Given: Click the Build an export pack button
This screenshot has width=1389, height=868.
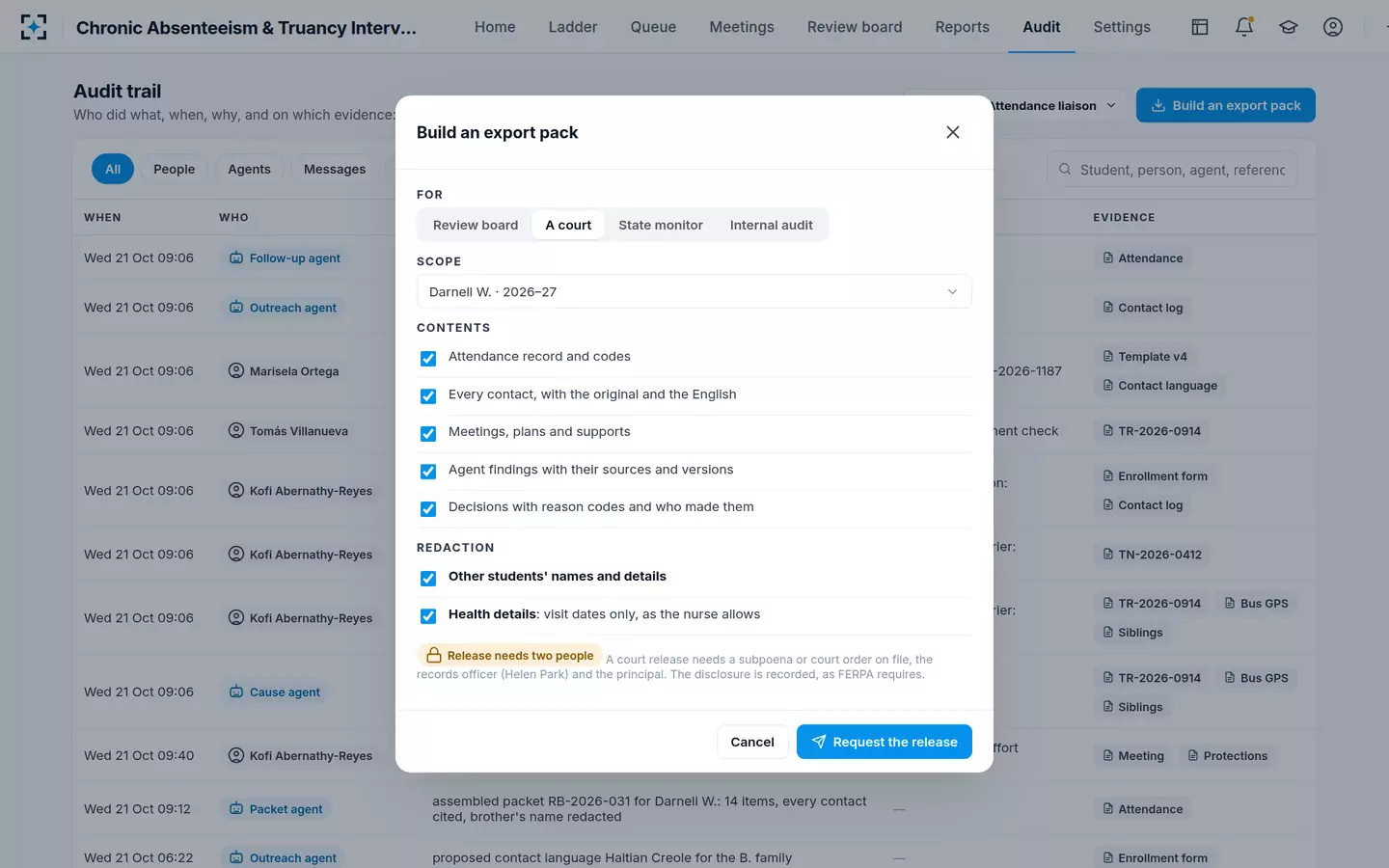Looking at the screenshot, I should [x=1226, y=105].
